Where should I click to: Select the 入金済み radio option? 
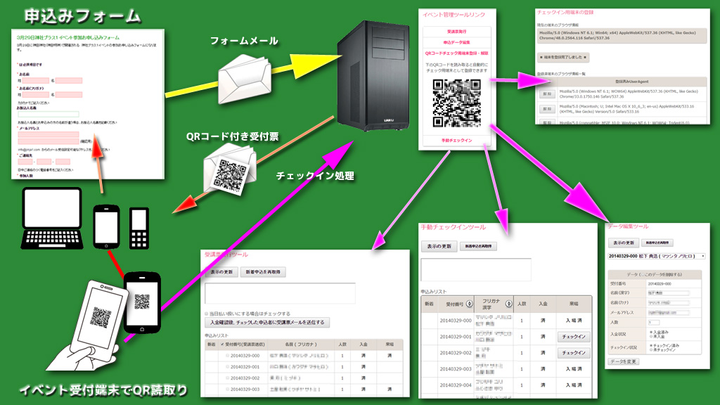[651, 332]
